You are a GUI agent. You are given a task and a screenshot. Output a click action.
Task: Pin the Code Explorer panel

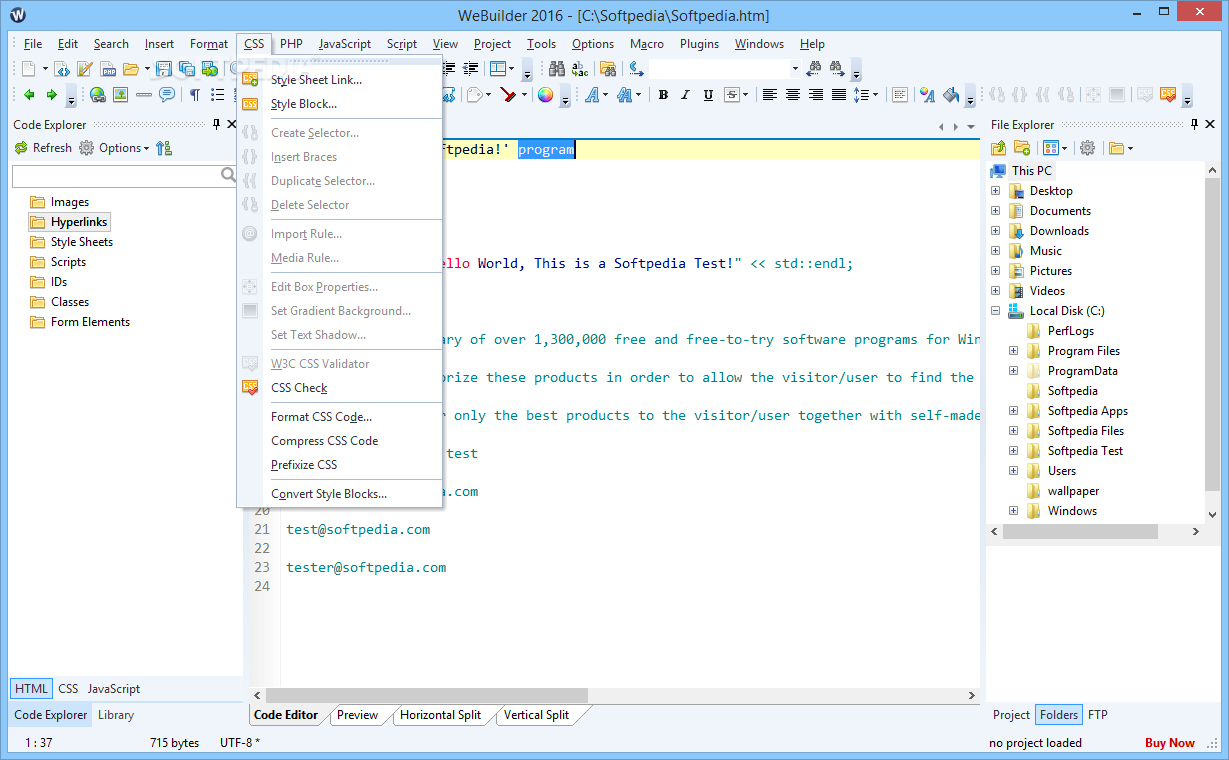pyautogui.click(x=216, y=125)
